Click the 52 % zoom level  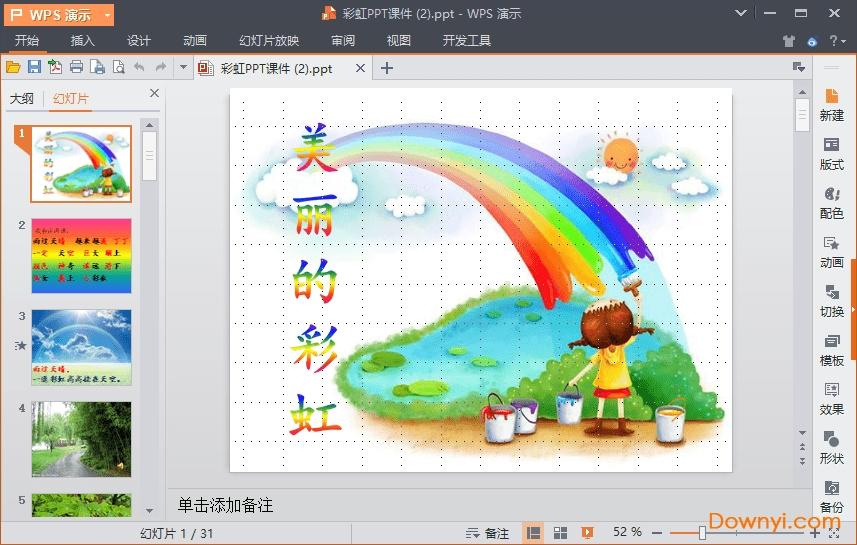coord(627,532)
